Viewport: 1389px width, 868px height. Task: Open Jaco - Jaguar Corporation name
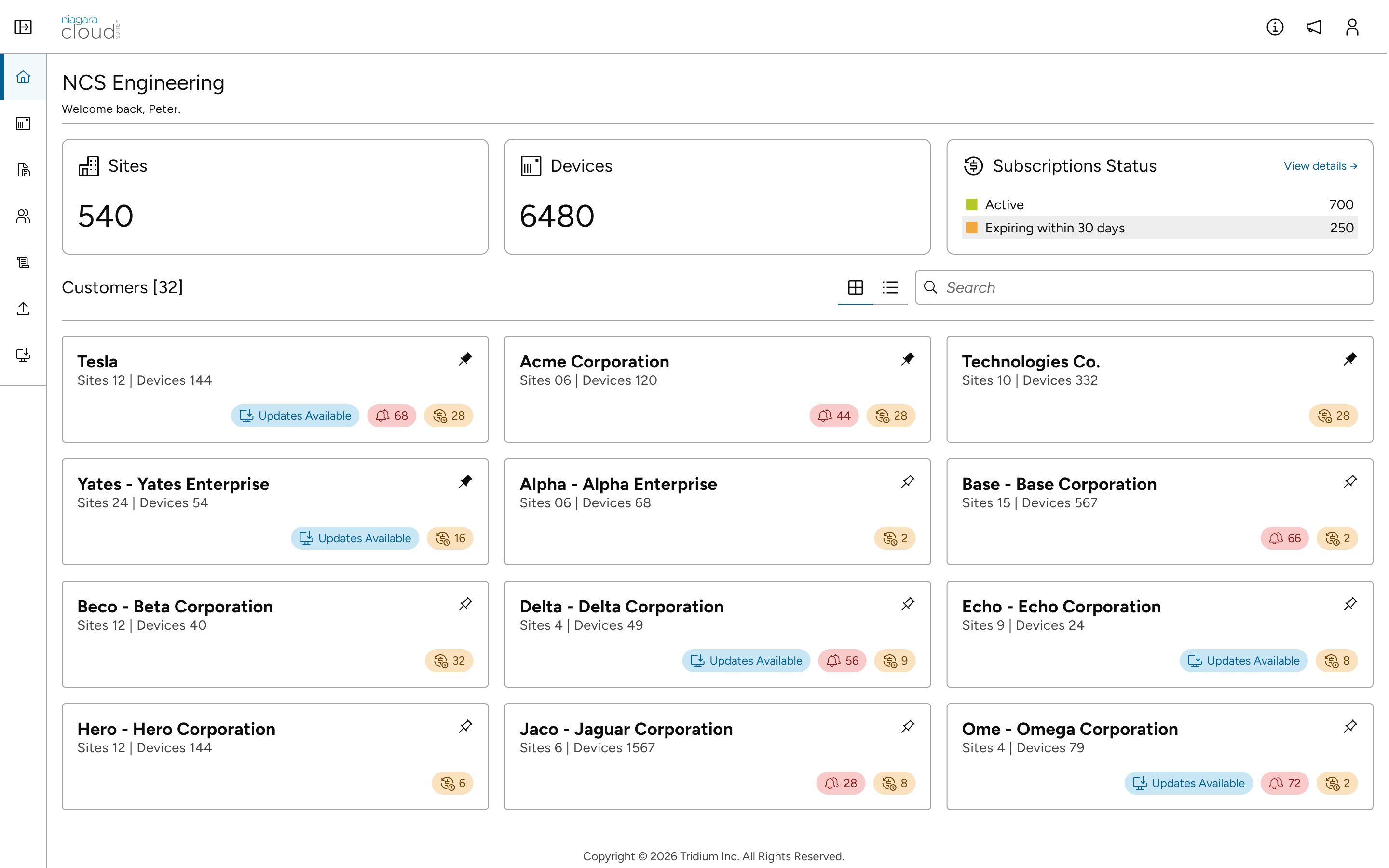coord(626,729)
